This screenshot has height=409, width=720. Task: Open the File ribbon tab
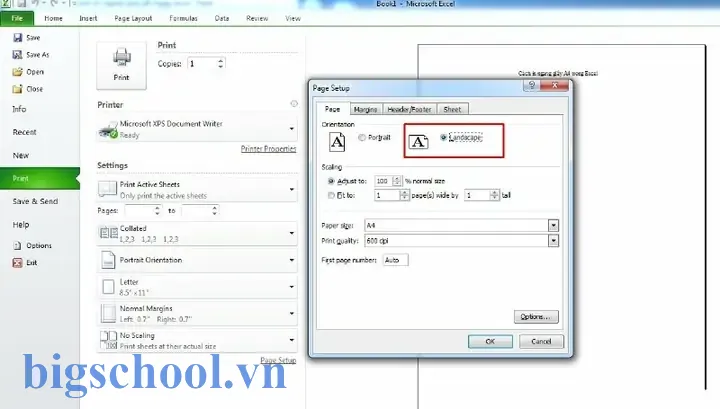coord(17,18)
